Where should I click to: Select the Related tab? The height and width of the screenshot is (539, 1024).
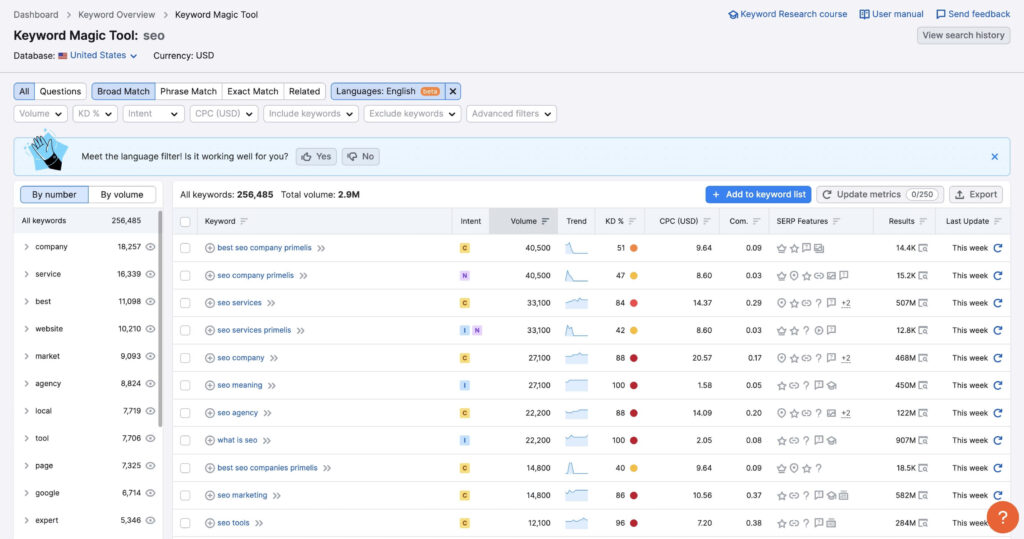coord(304,91)
